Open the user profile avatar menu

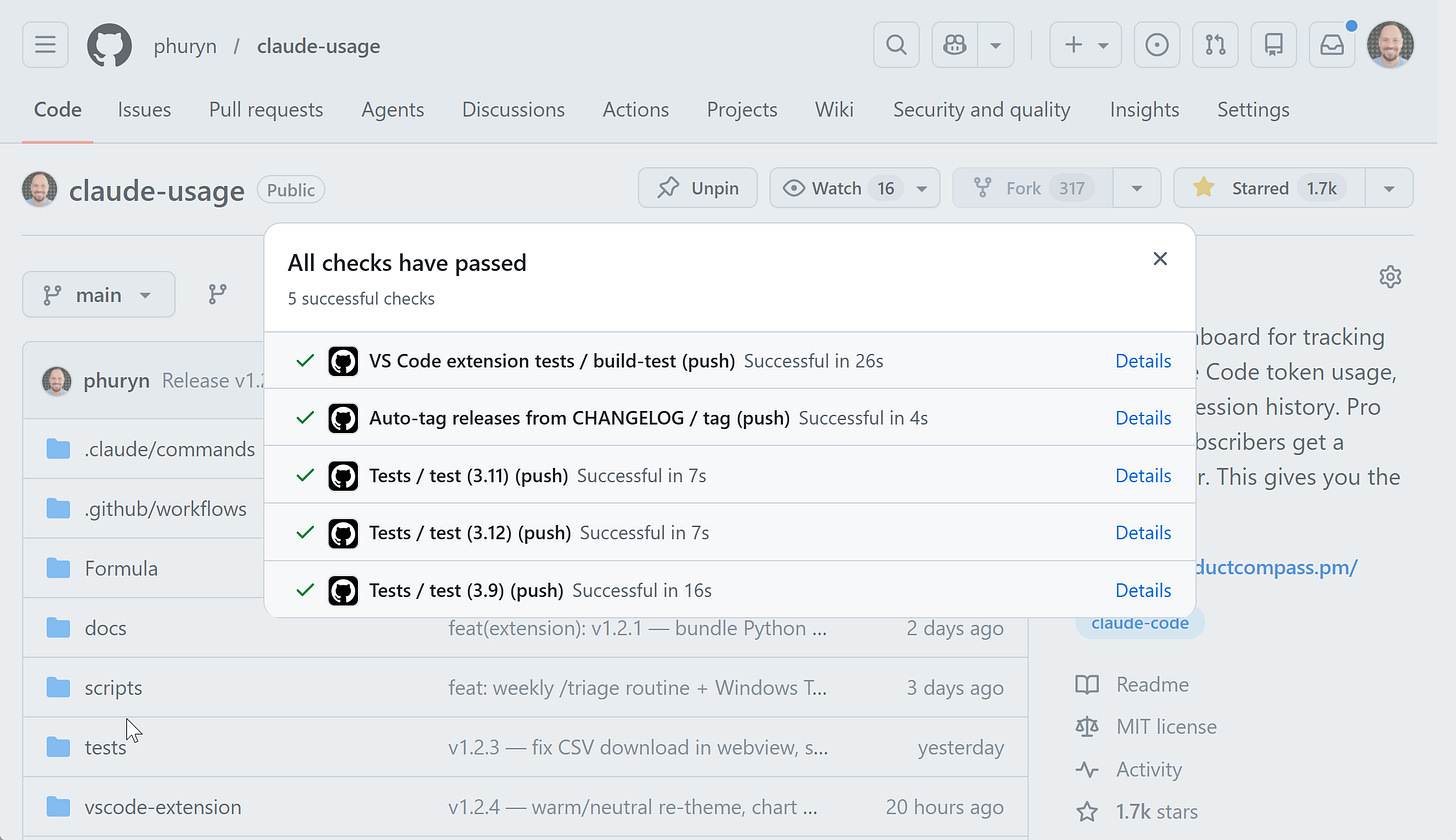click(1390, 45)
